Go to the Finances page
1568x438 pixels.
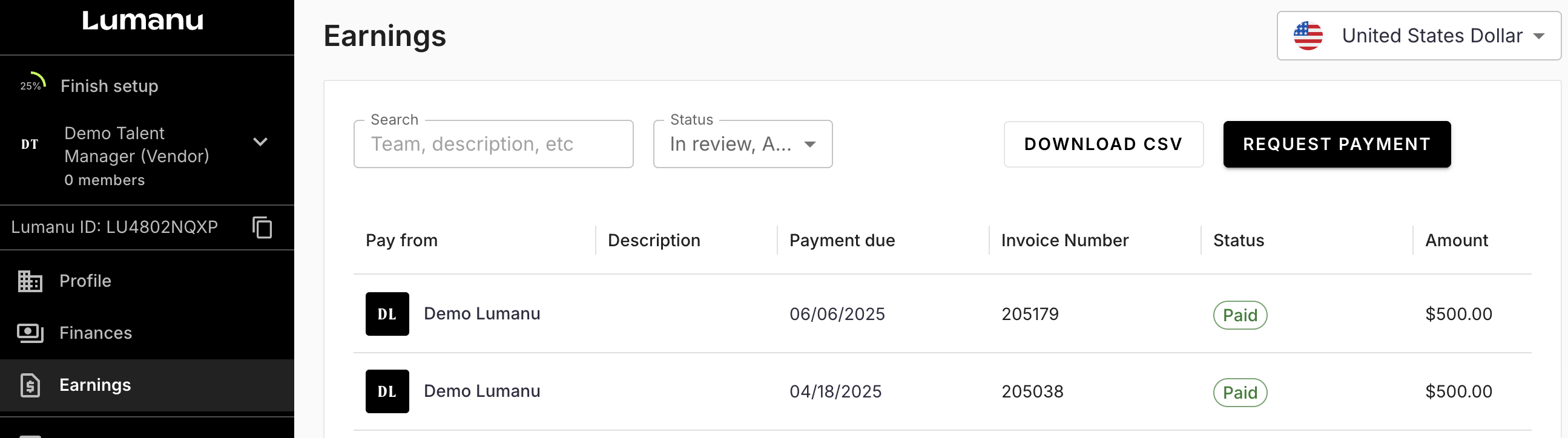(96, 333)
